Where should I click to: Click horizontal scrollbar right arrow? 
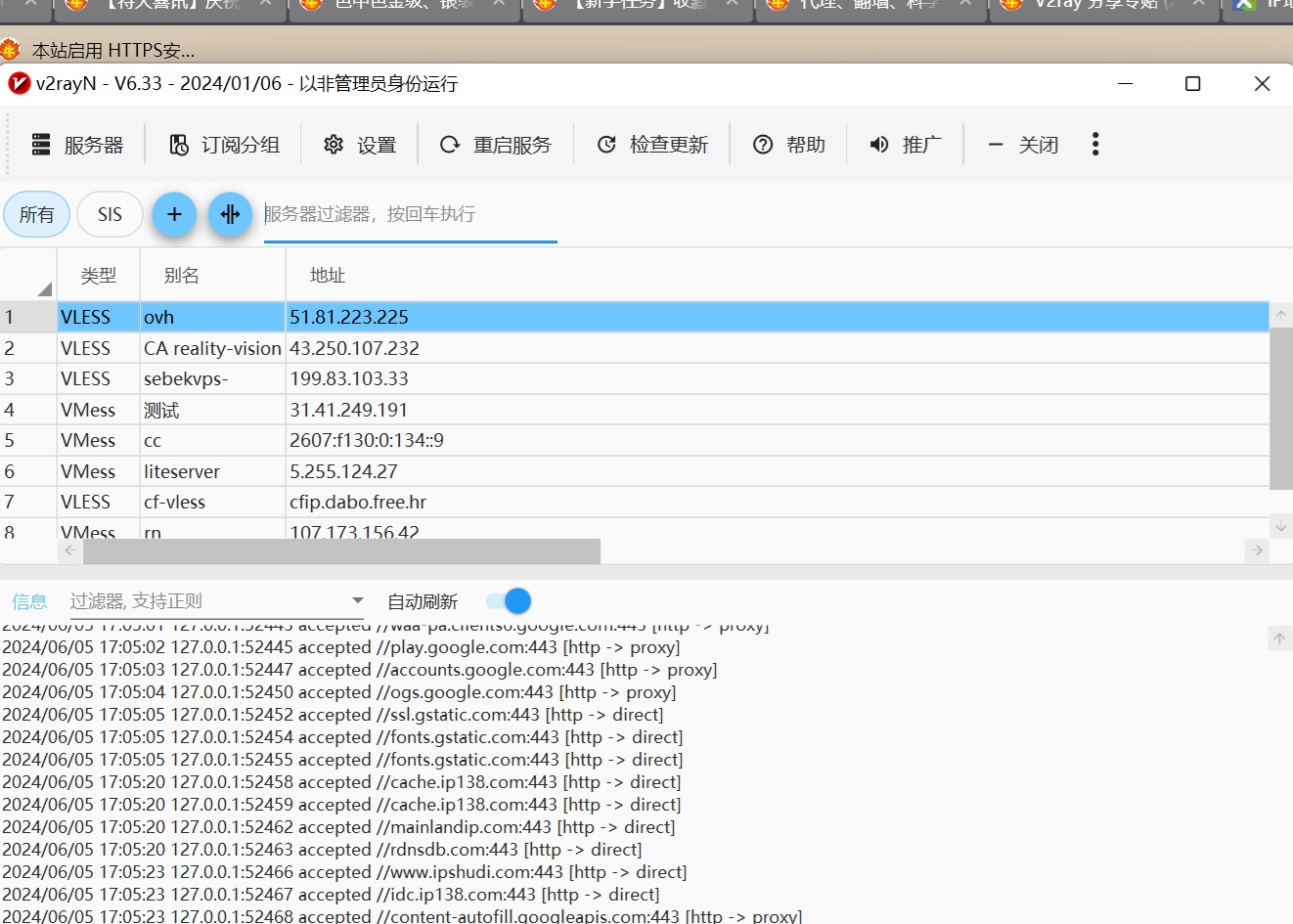[x=1257, y=550]
